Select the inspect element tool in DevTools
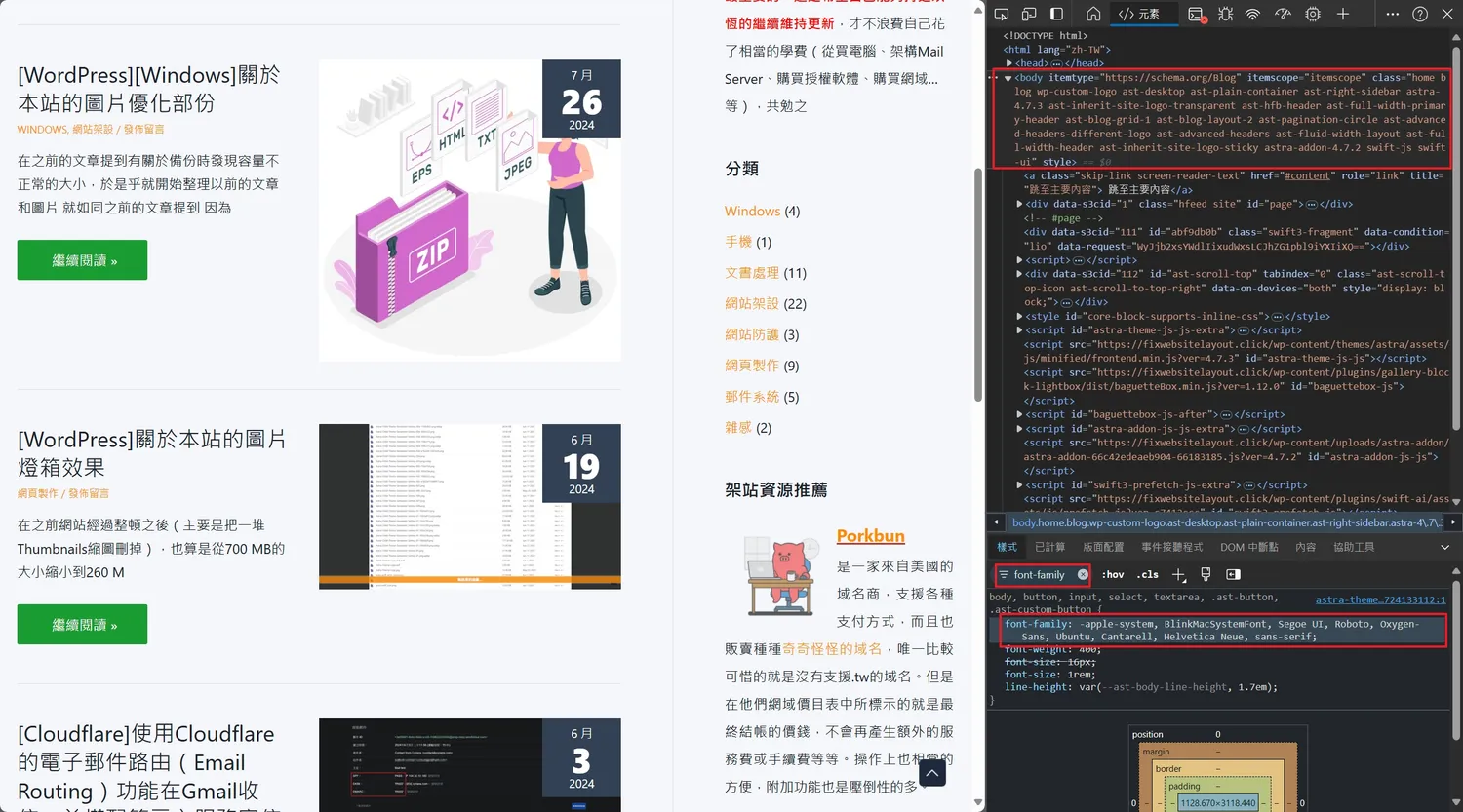Viewport: 1463px width, 812px height. (x=1003, y=14)
